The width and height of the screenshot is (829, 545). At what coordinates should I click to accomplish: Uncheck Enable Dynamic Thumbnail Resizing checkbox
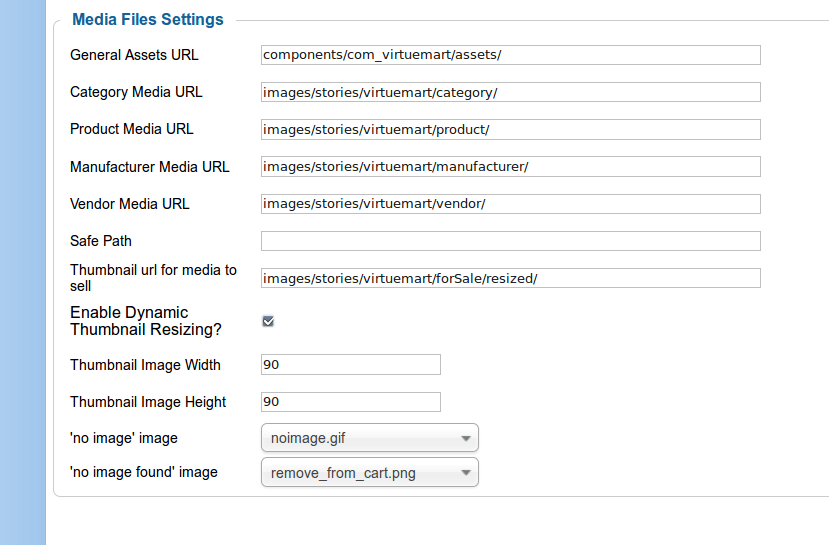point(268,321)
